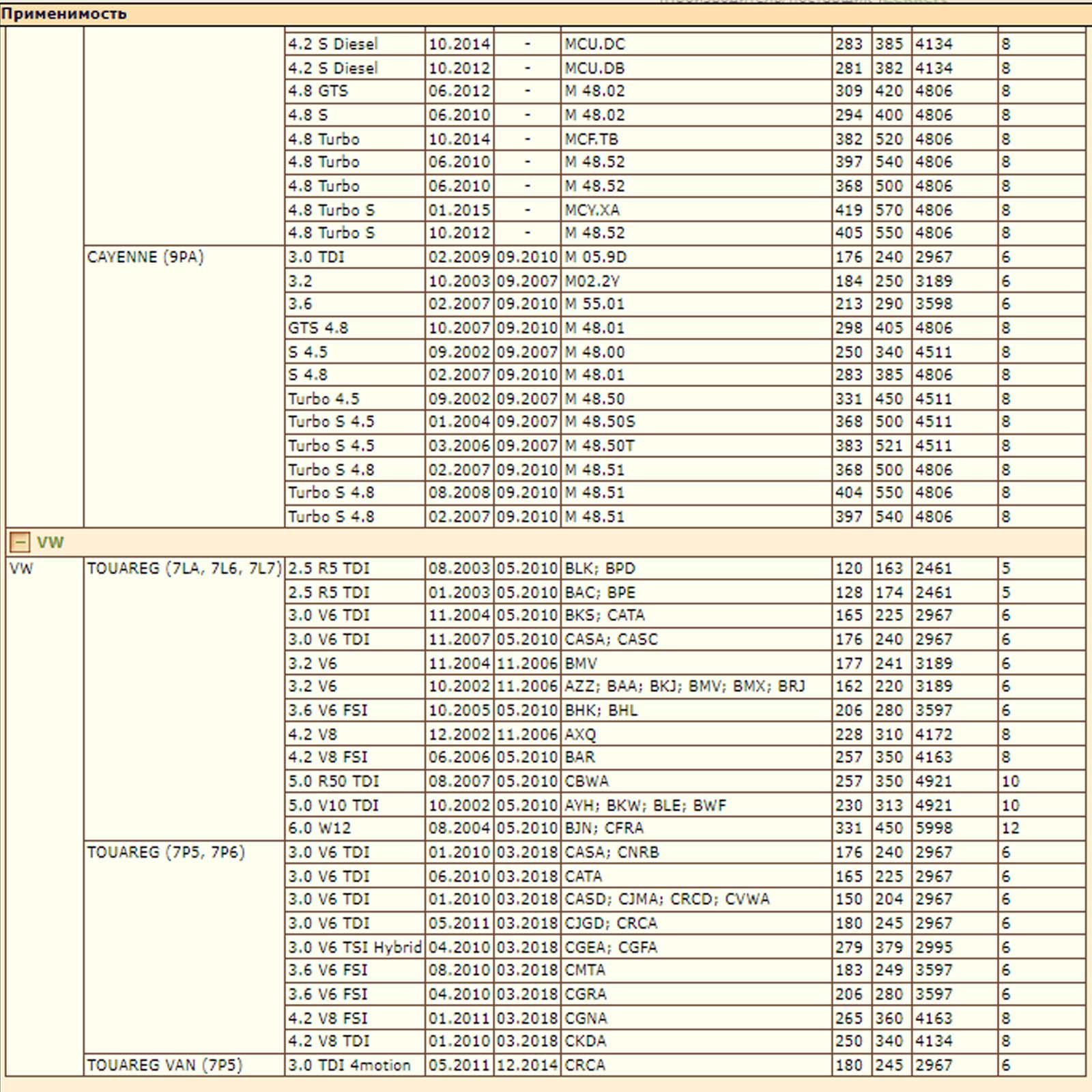
Task: Click engine code AYH; BKW; BLE; BWF
Action: (645, 806)
